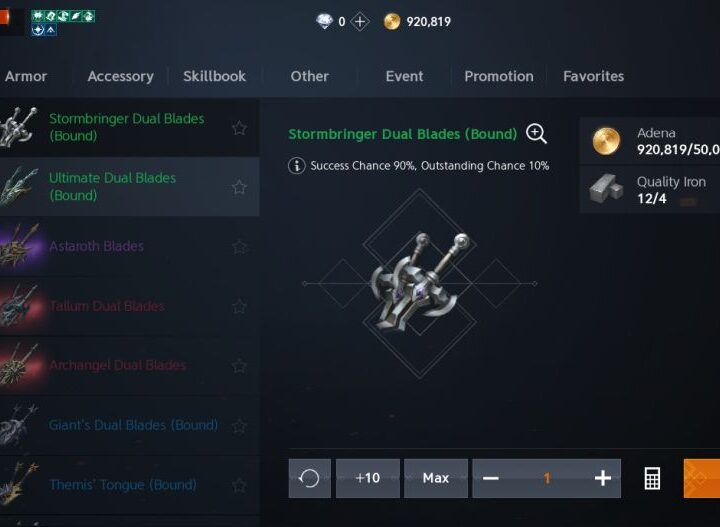Toggle favorite star for Tallum Dual Blades

(239, 306)
